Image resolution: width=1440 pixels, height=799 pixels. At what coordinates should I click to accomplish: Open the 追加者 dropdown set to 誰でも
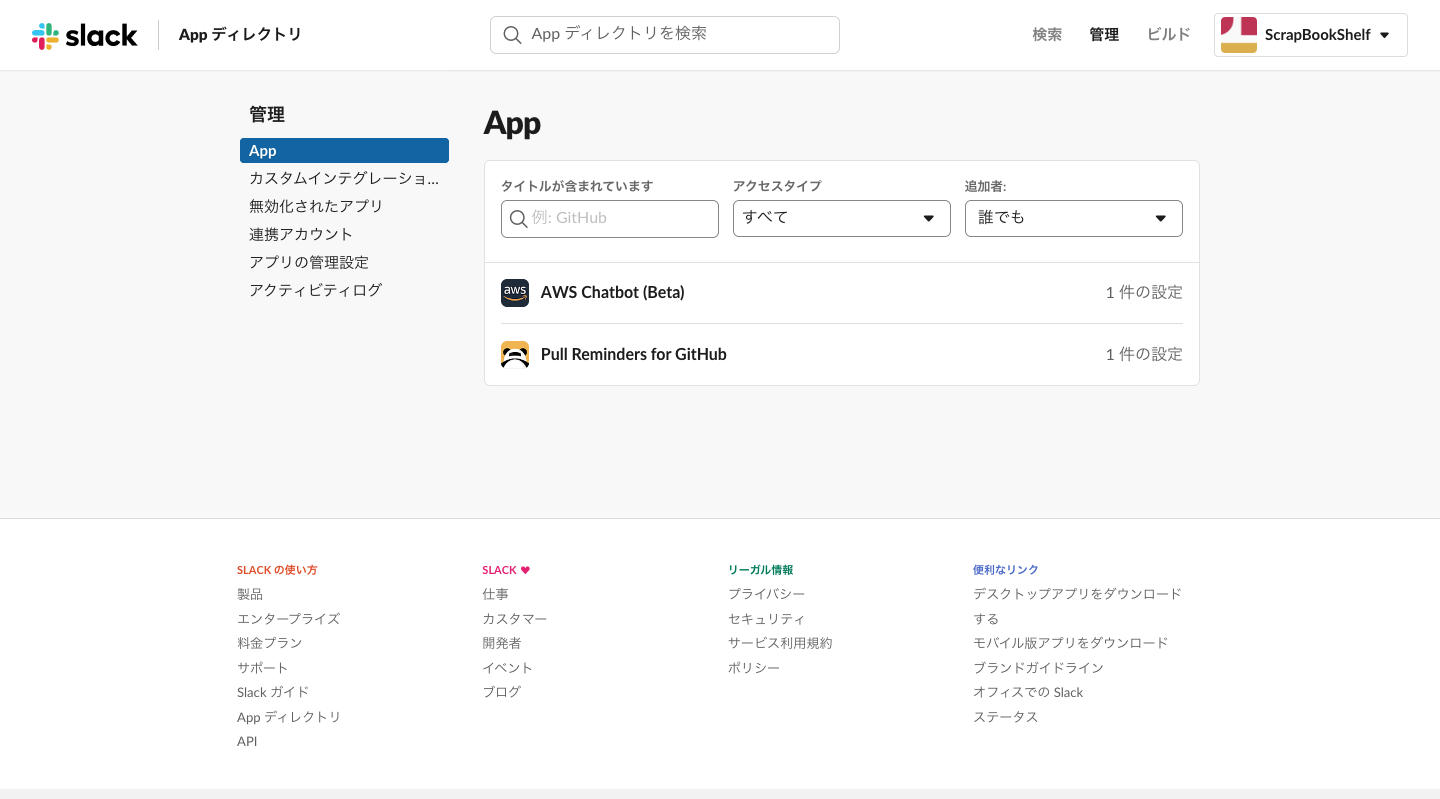pyautogui.click(x=1073, y=218)
